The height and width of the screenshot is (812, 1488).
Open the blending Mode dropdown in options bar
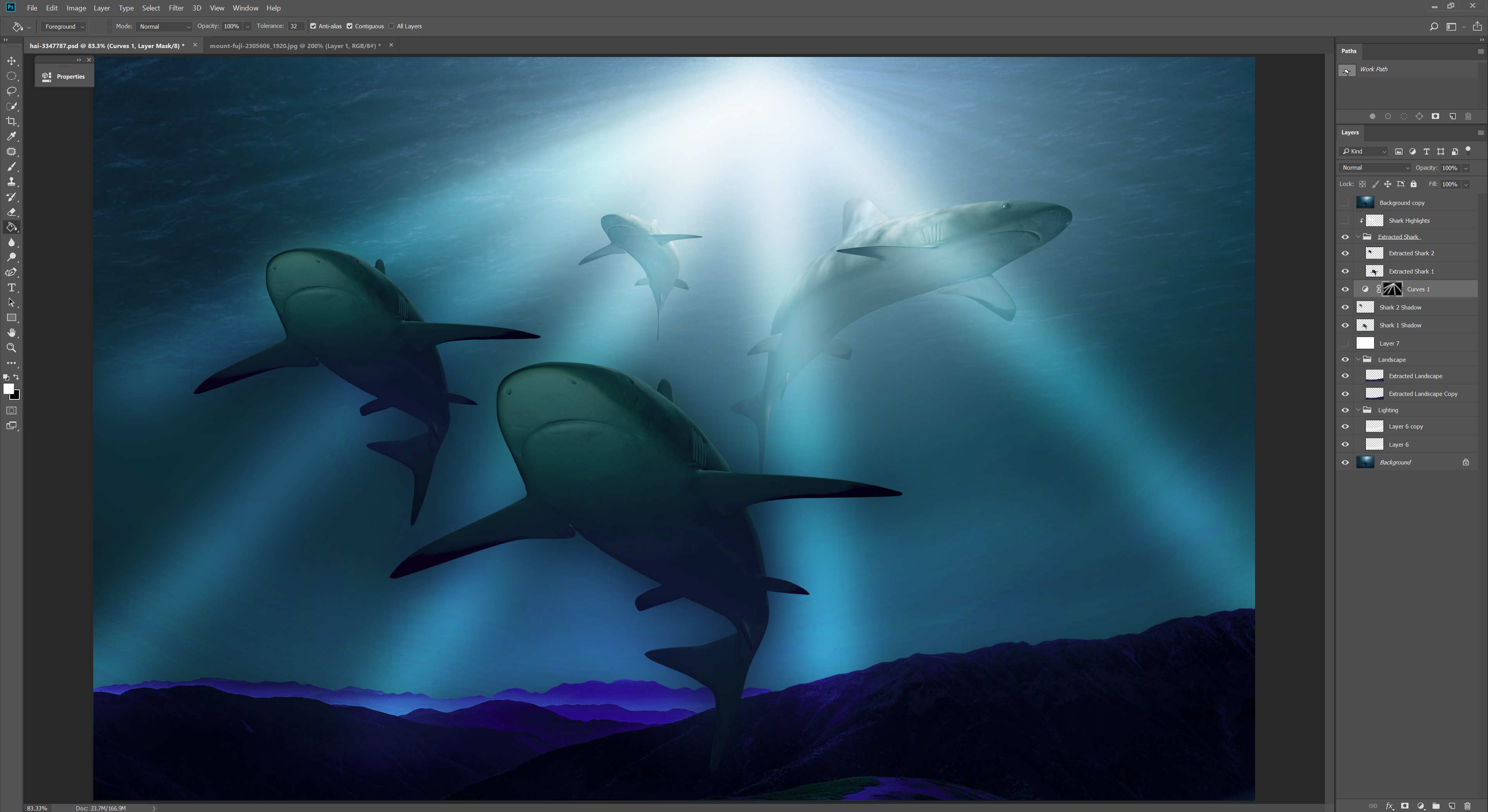(x=165, y=26)
